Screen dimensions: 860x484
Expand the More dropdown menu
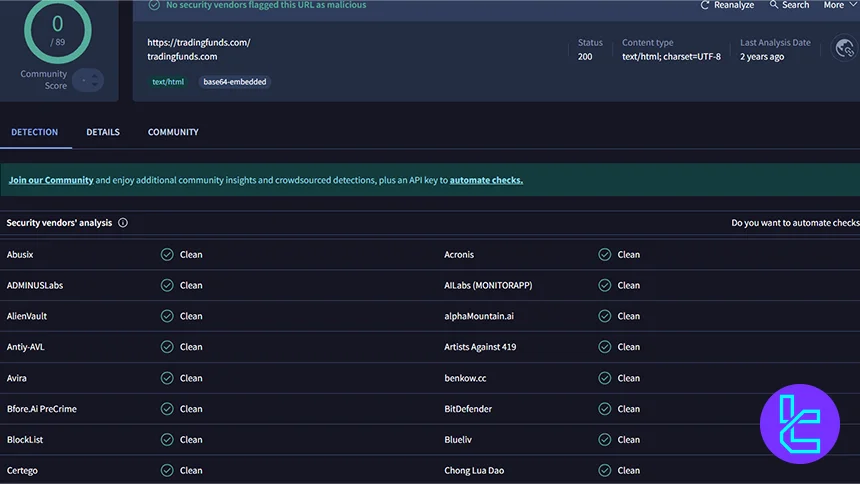pos(839,5)
